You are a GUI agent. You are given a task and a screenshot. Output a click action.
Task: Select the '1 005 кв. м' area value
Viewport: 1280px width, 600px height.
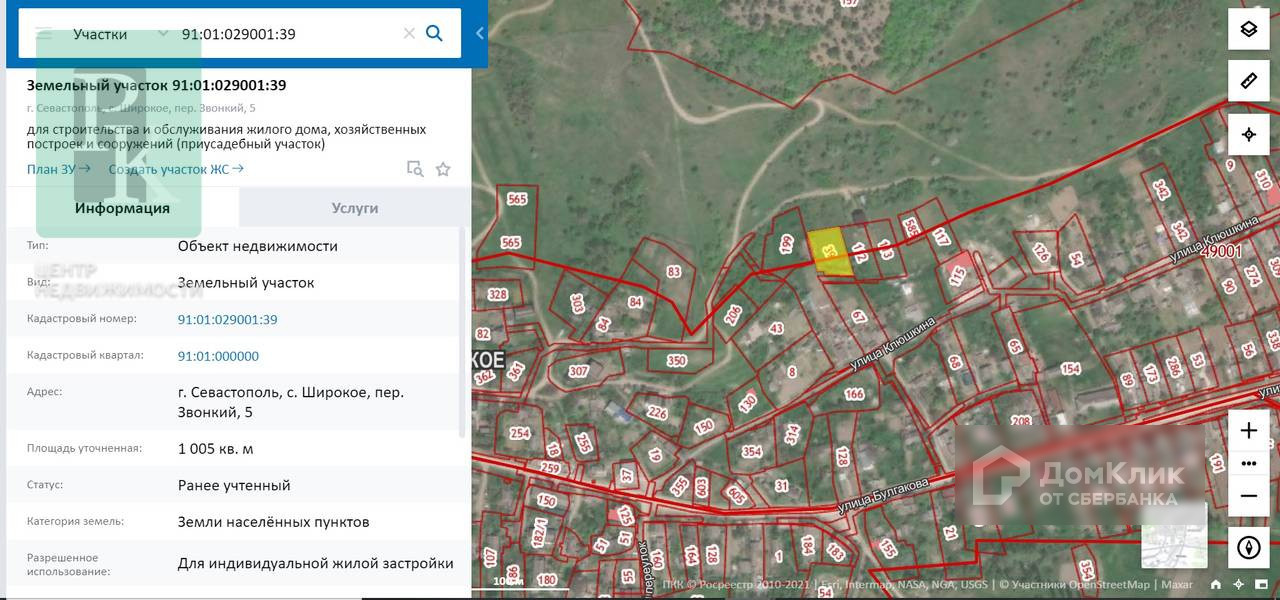tap(215, 449)
